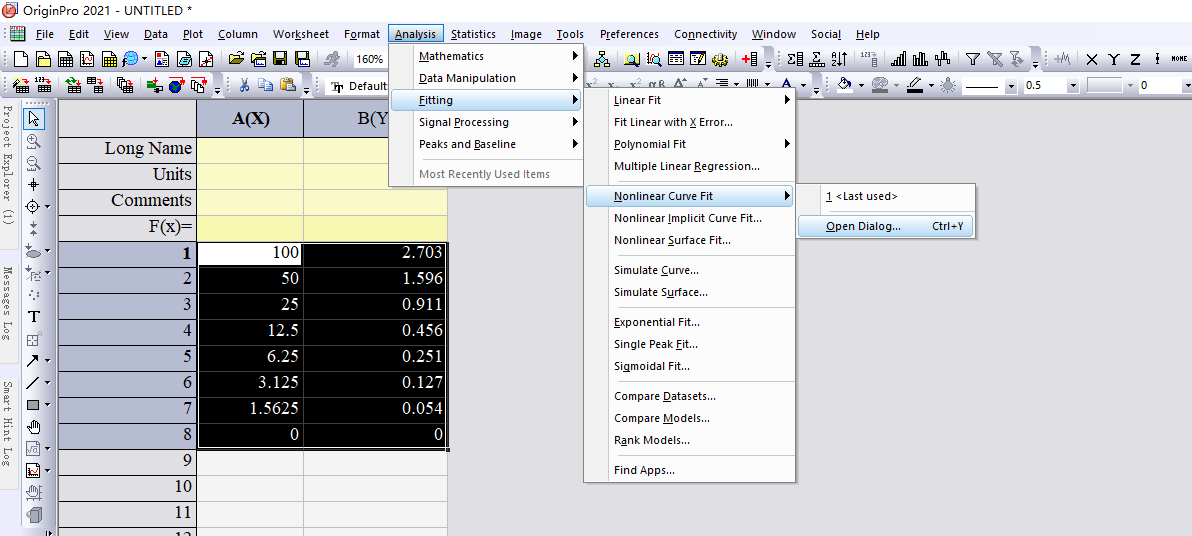Click the Copy icon in toolbar
Screen dimensions: 1192x536
[266, 85]
